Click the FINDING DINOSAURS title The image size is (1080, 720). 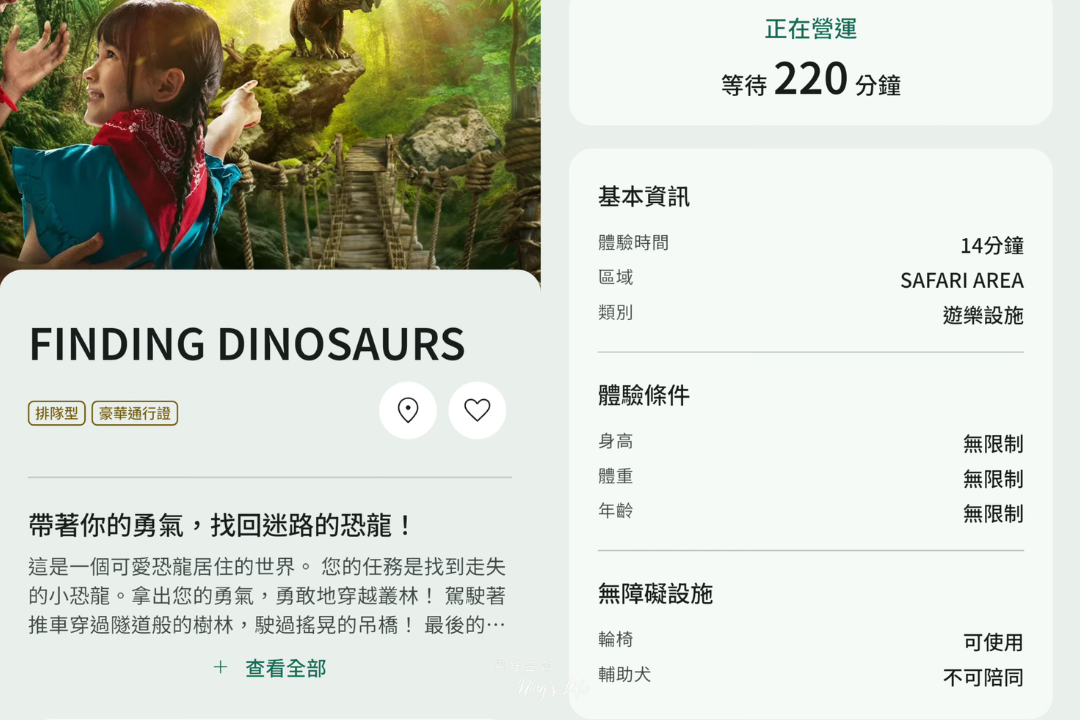point(247,344)
